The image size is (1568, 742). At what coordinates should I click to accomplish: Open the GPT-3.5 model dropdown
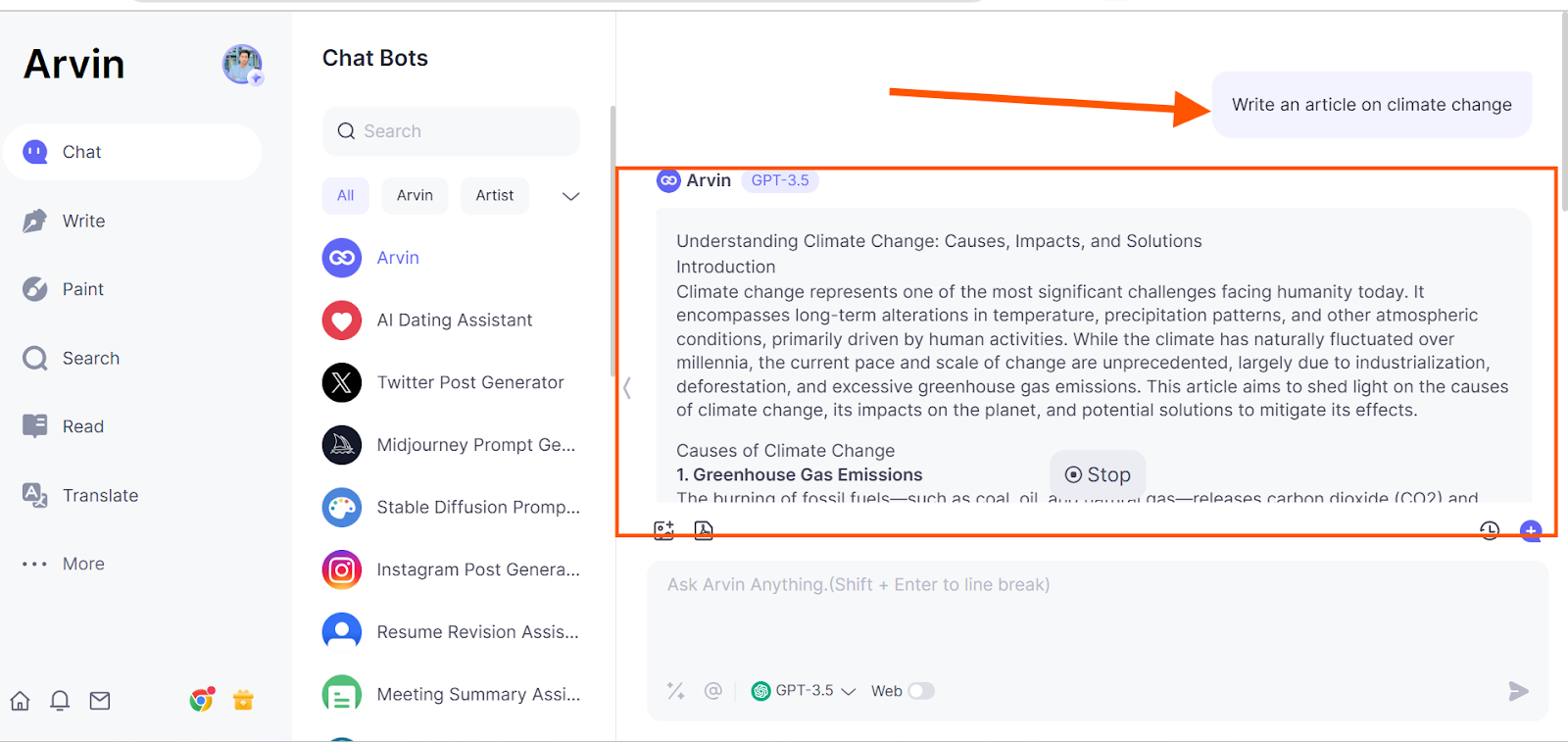pyautogui.click(x=804, y=691)
